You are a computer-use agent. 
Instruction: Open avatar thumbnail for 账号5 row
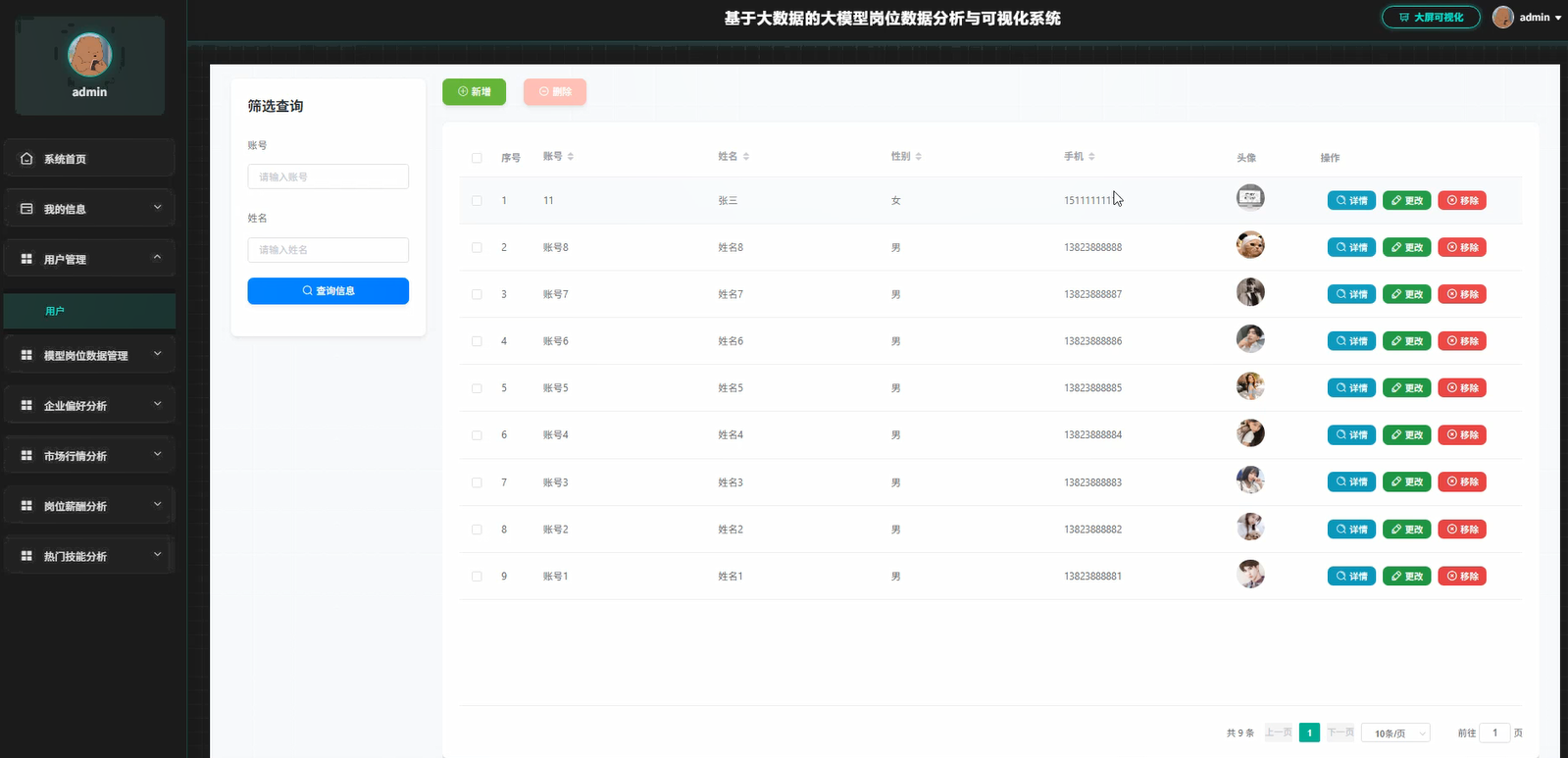tap(1250, 386)
